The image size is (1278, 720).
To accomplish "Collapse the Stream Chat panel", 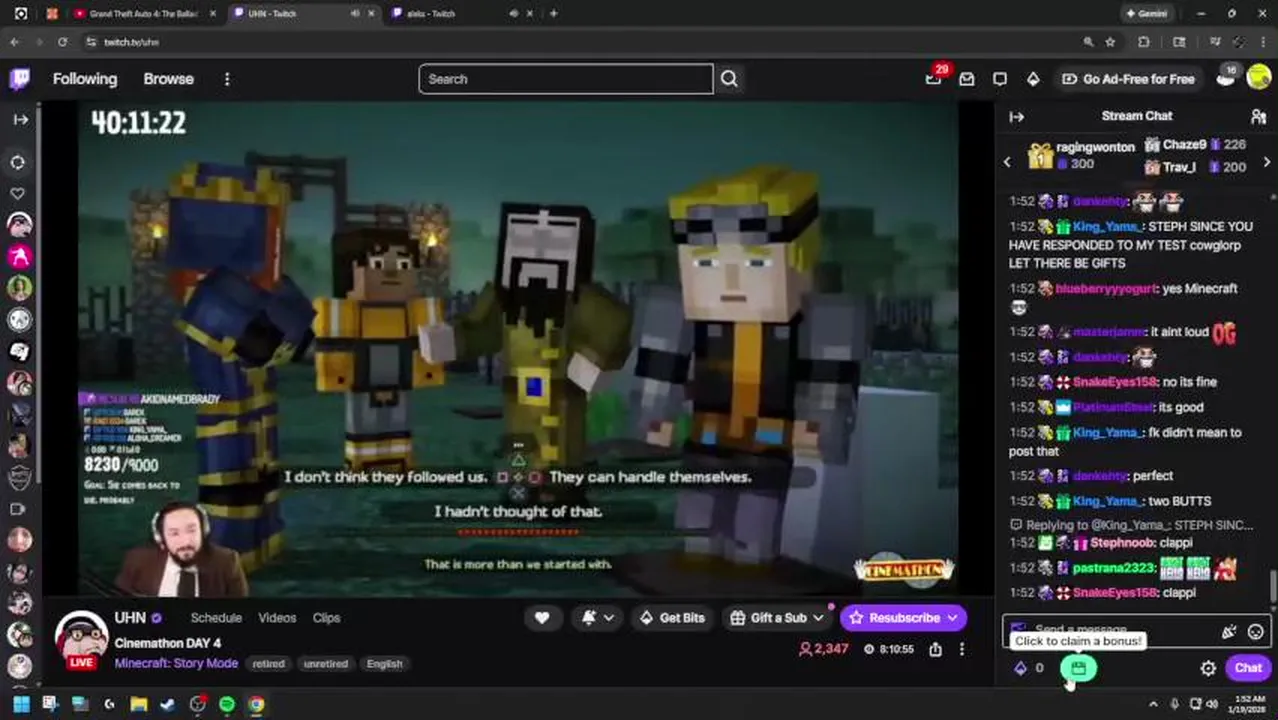I will tap(1017, 117).
